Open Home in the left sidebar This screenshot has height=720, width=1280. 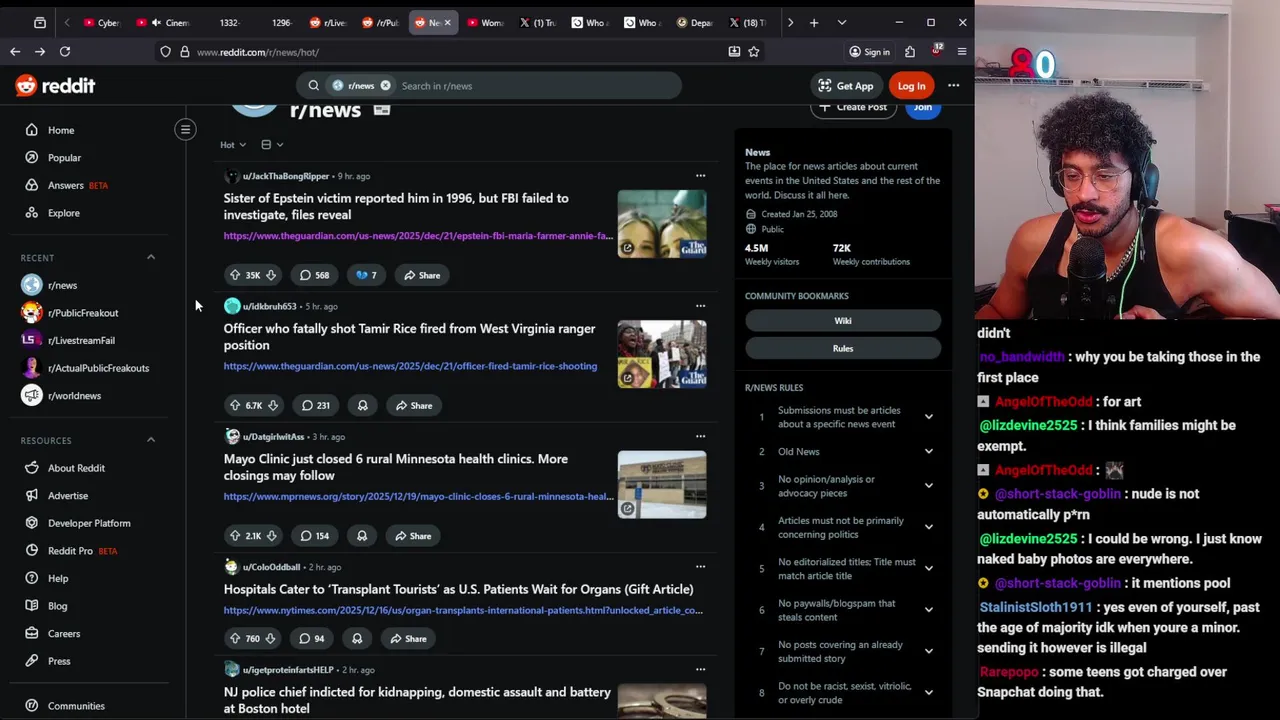coord(61,130)
